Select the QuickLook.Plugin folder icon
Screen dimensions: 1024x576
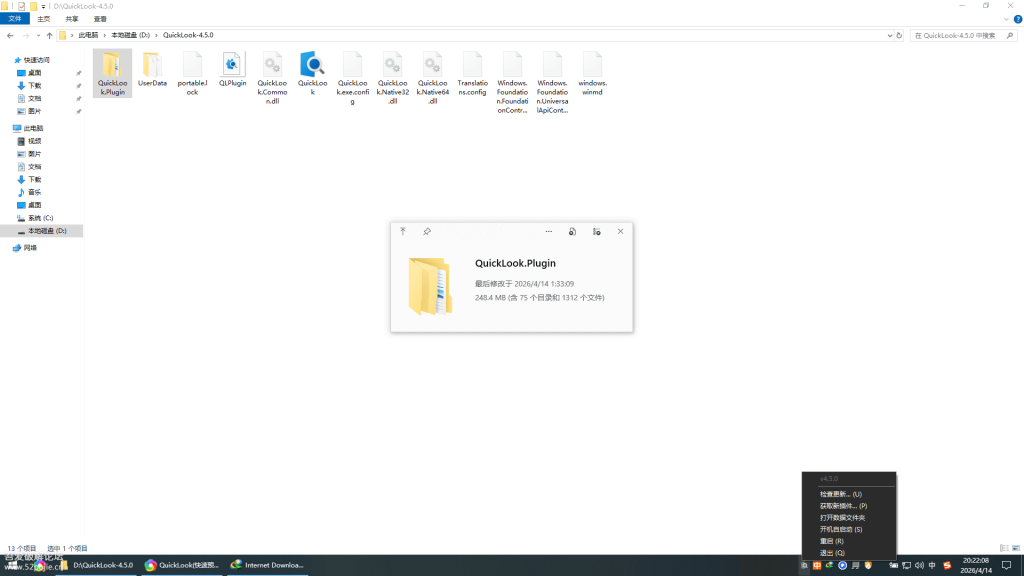coord(112,65)
